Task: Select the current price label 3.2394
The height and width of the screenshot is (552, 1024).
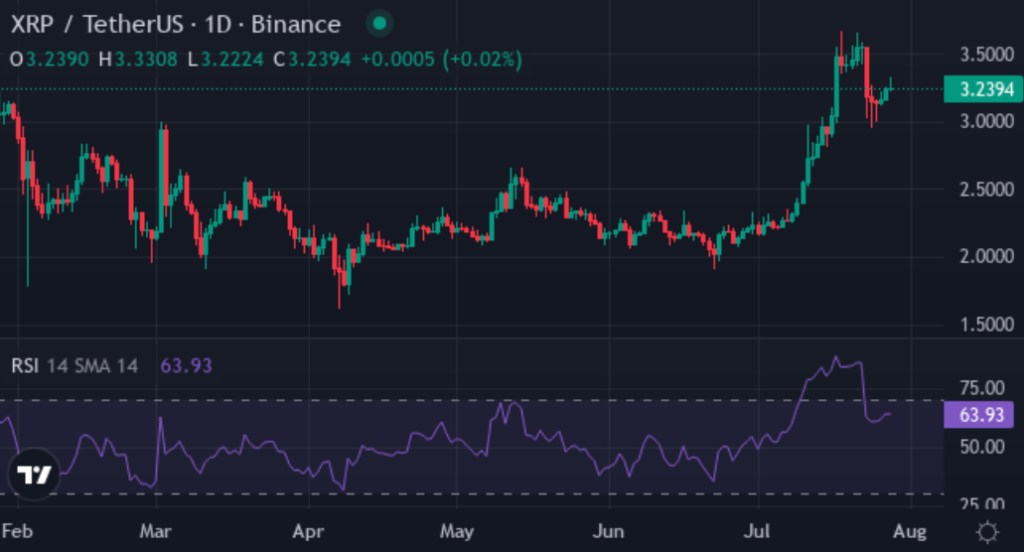Action: (984, 89)
